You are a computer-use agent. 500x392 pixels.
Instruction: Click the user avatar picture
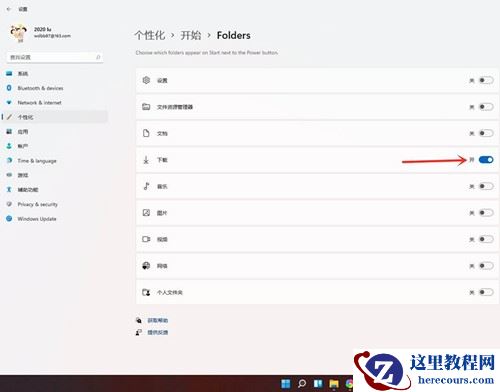(18, 33)
